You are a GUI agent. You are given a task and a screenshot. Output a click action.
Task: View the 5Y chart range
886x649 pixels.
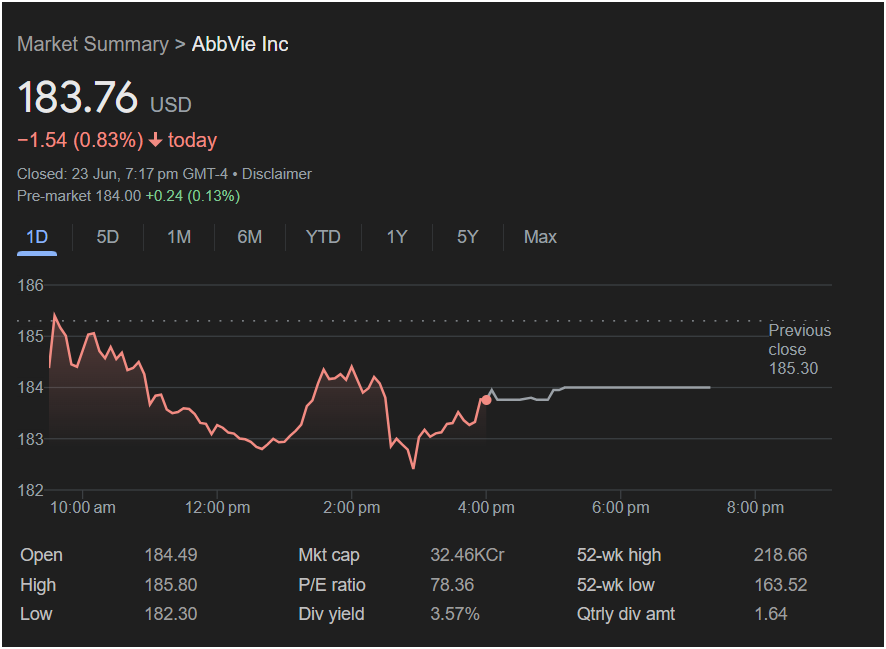(x=467, y=237)
